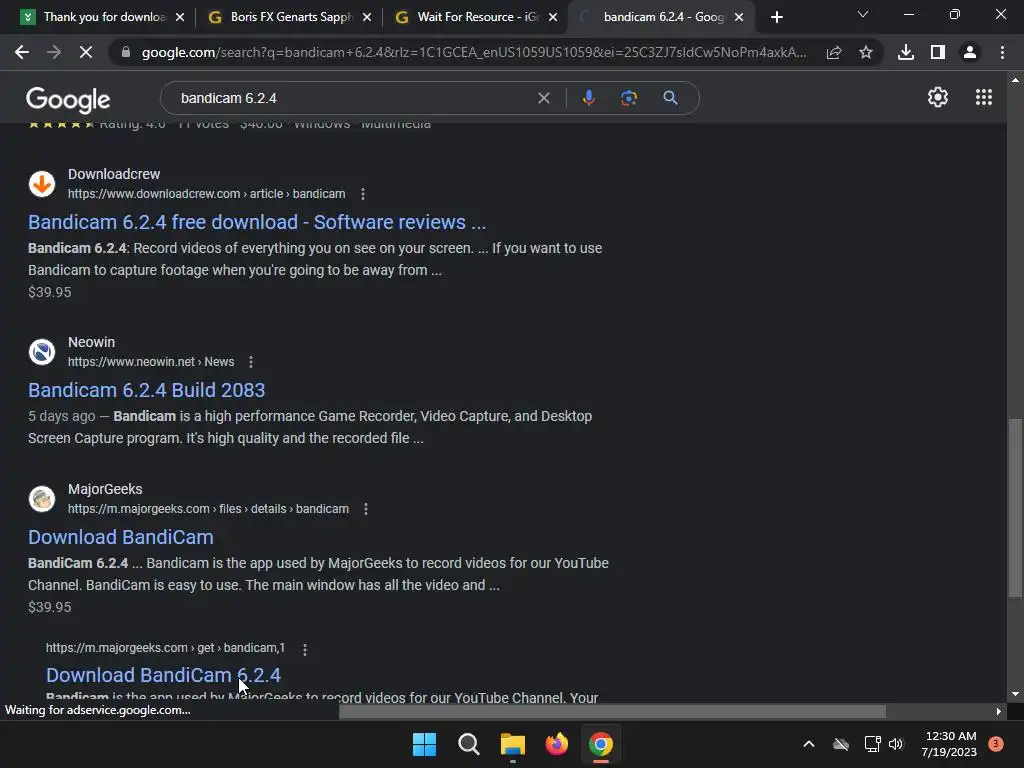
Task: Click the scroll-right arrow on horizontal scrollbar
Action: 999,711
